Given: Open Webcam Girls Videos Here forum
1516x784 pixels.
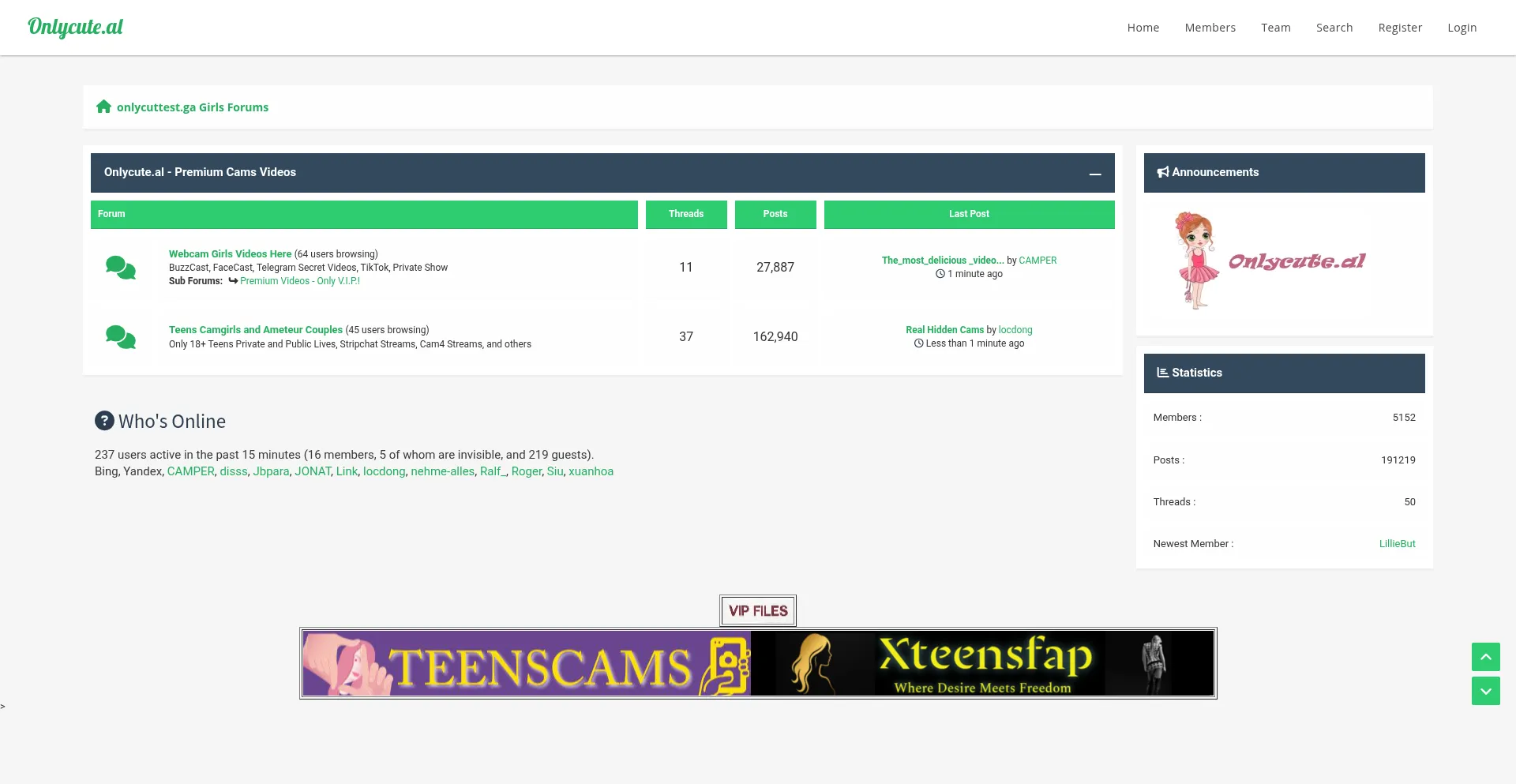Looking at the screenshot, I should [230, 254].
